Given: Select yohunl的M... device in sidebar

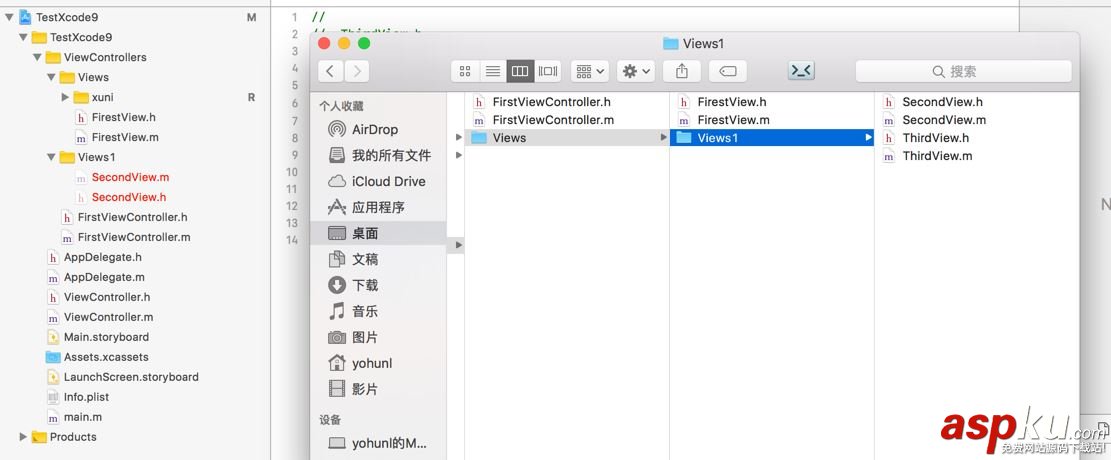Looking at the screenshot, I should coord(378,444).
